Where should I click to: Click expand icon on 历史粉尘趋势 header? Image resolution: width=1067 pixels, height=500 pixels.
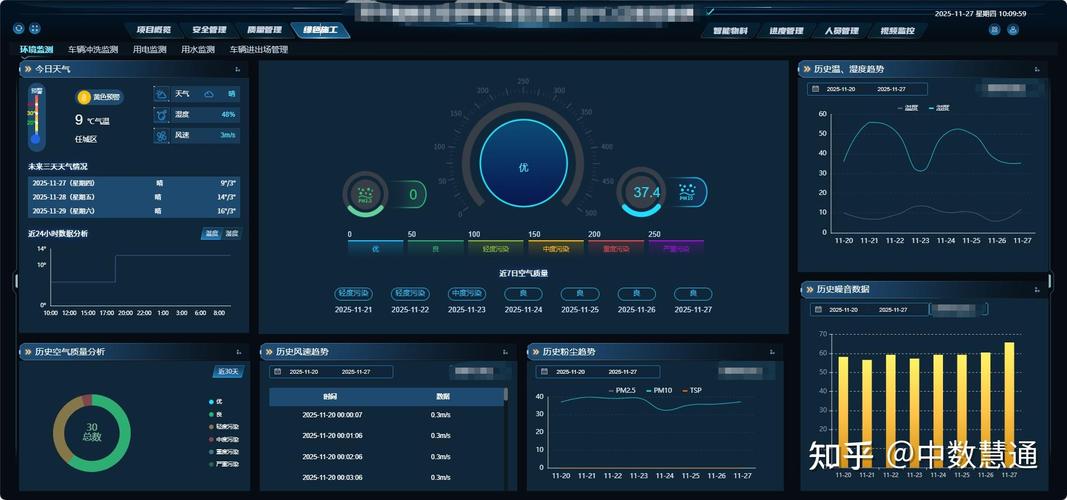click(x=772, y=352)
